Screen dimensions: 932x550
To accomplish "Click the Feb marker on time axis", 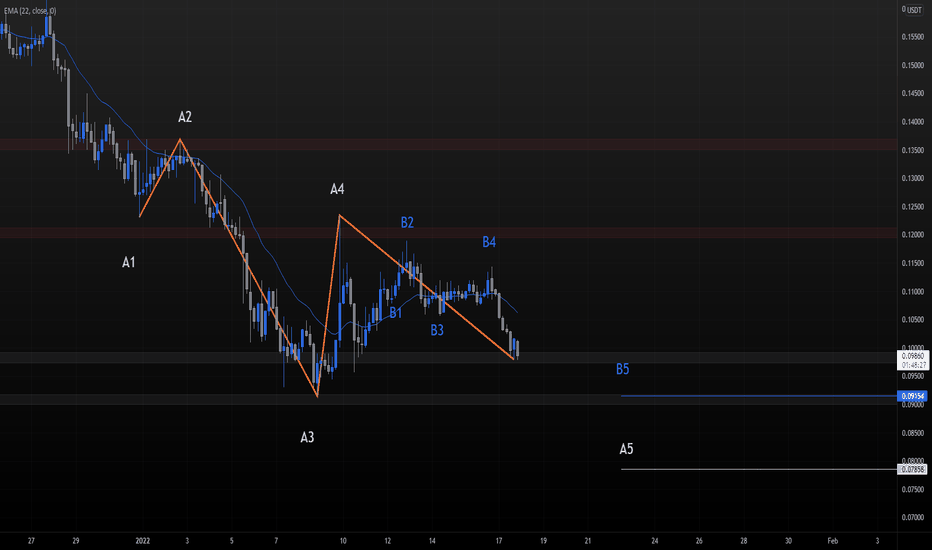I will (833, 541).
